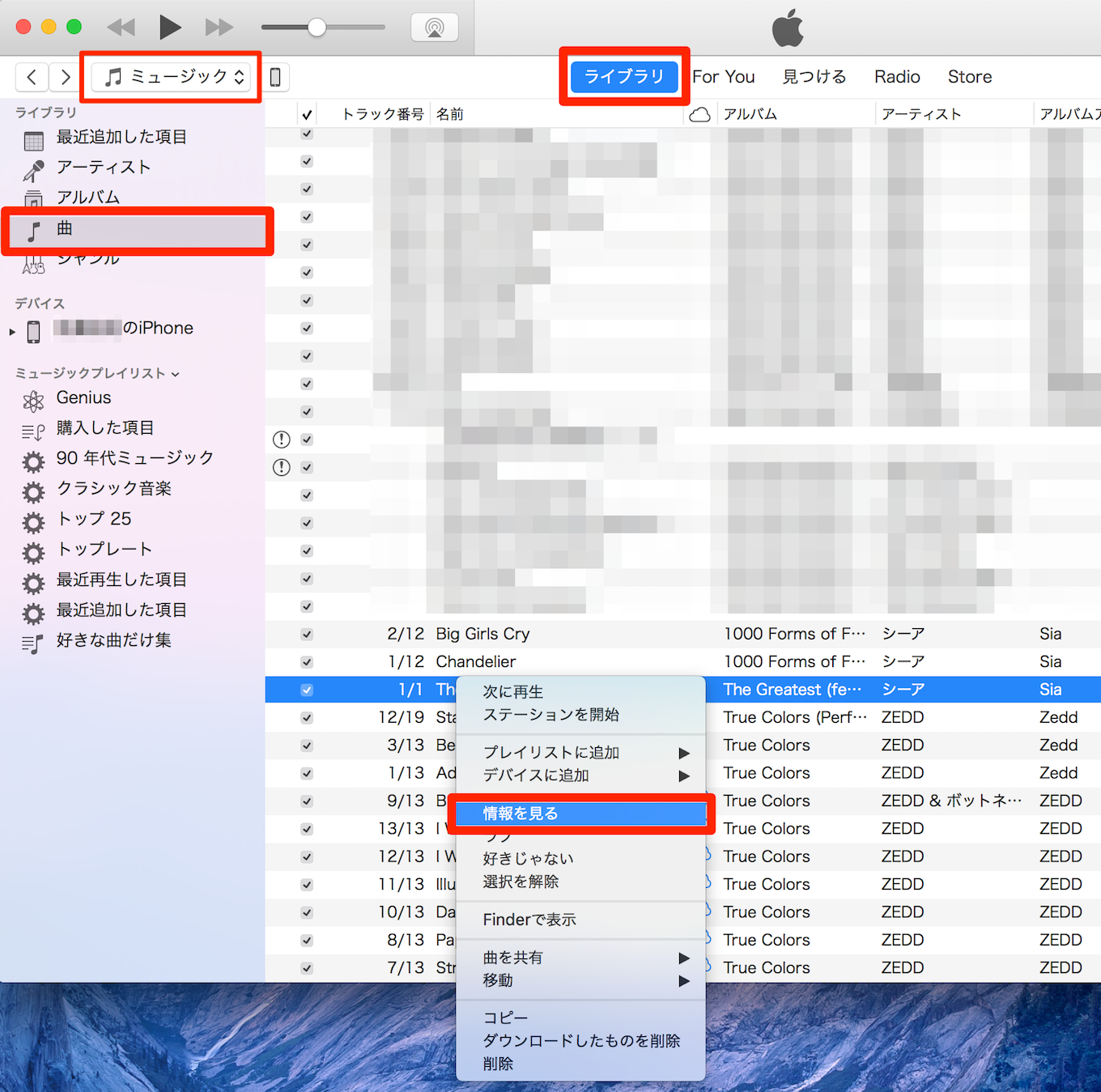Choose Finderで表示 from the context menu
Image resolution: width=1101 pixels, height=1092 pixels.
click(580, 920)
